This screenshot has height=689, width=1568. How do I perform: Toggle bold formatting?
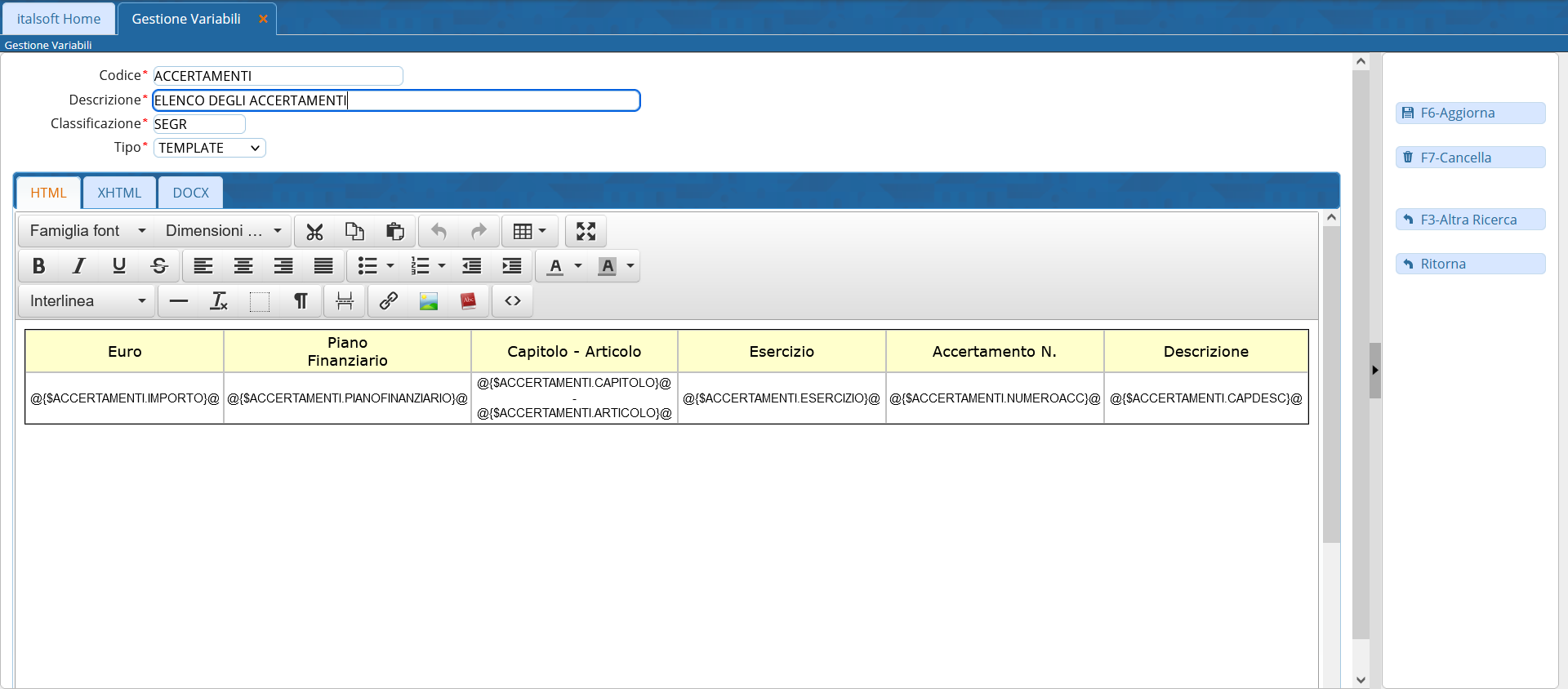coord(38,266)
